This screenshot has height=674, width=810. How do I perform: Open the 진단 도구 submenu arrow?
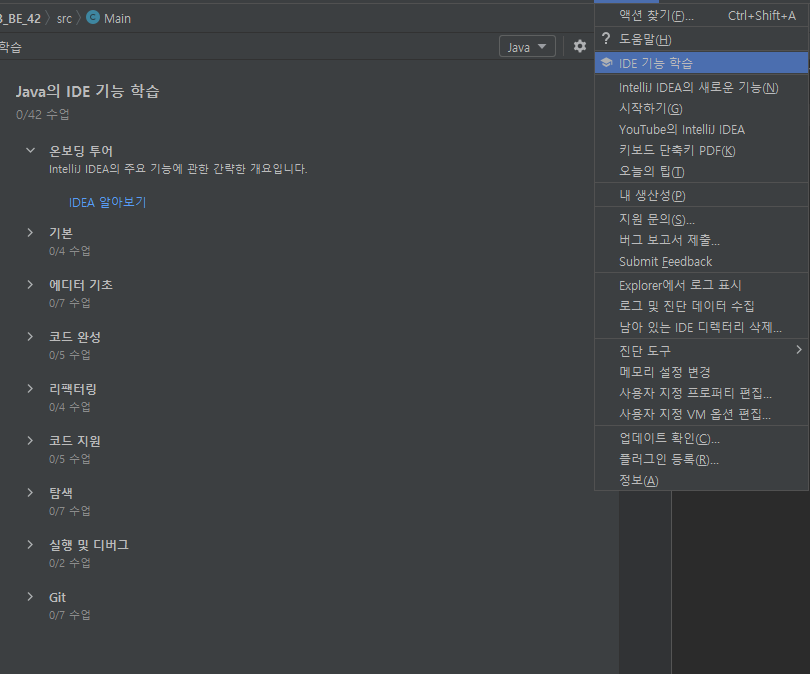[x=799, y=350]
